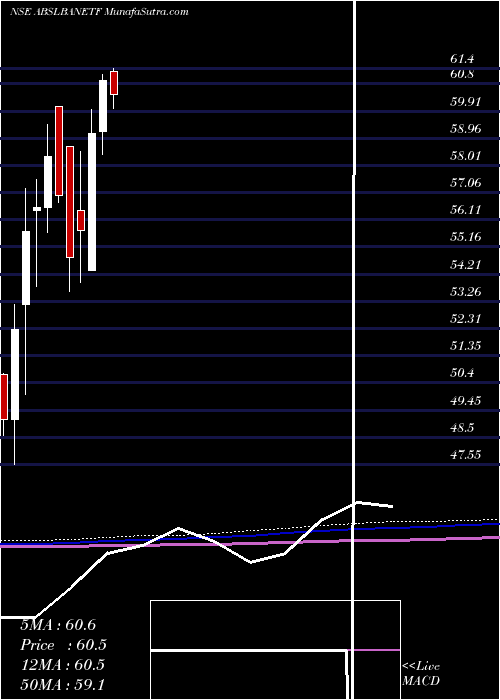Screen dimensions: 500x700
Task: Click the 5MA : 60.6 reading
Action: [x=58, y=625]
